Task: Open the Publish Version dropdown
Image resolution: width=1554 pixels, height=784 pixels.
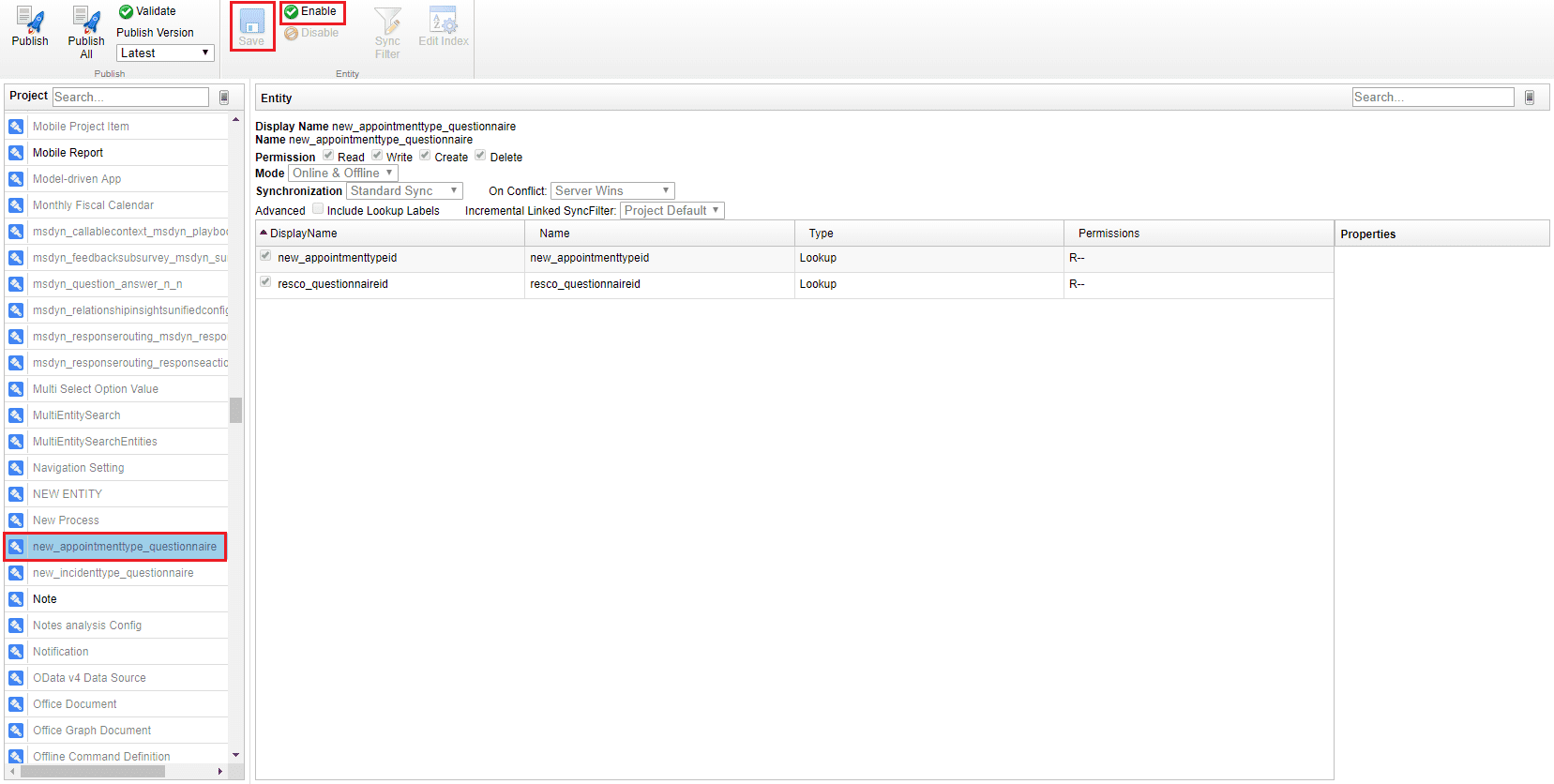Action: 165,53
